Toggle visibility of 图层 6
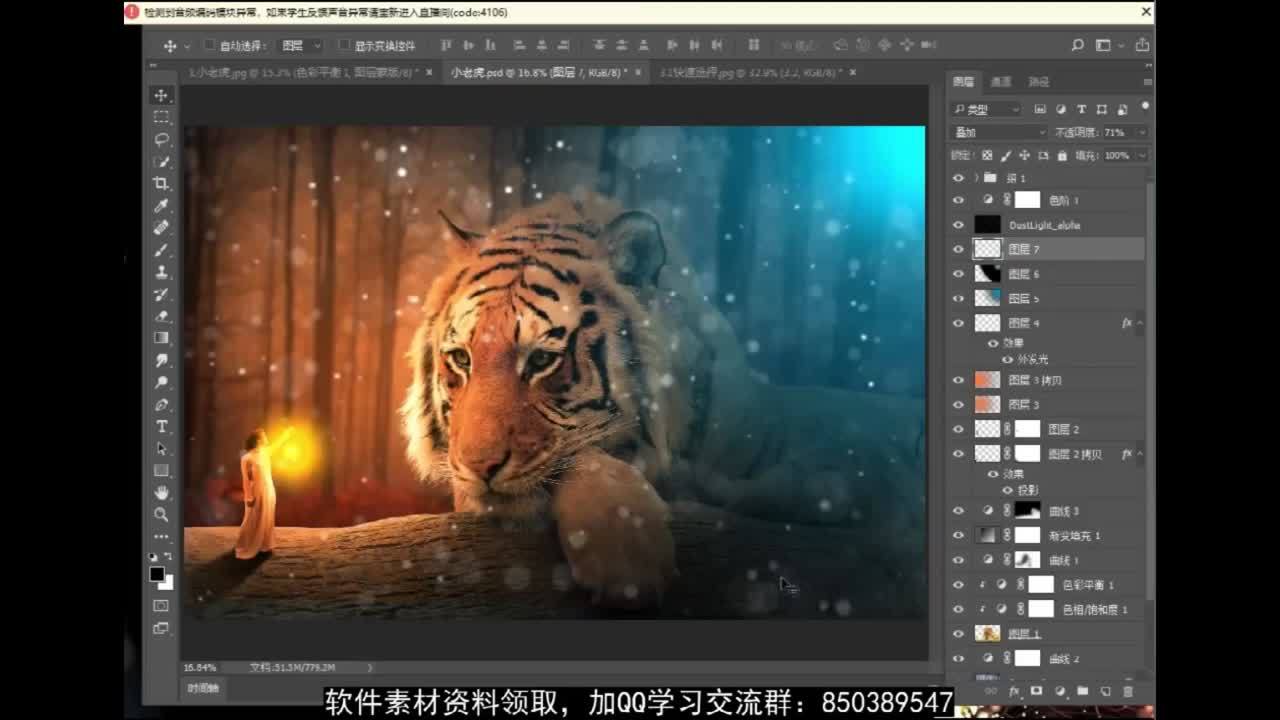This screenshot has height=720, width=1280. coord(958,274)
